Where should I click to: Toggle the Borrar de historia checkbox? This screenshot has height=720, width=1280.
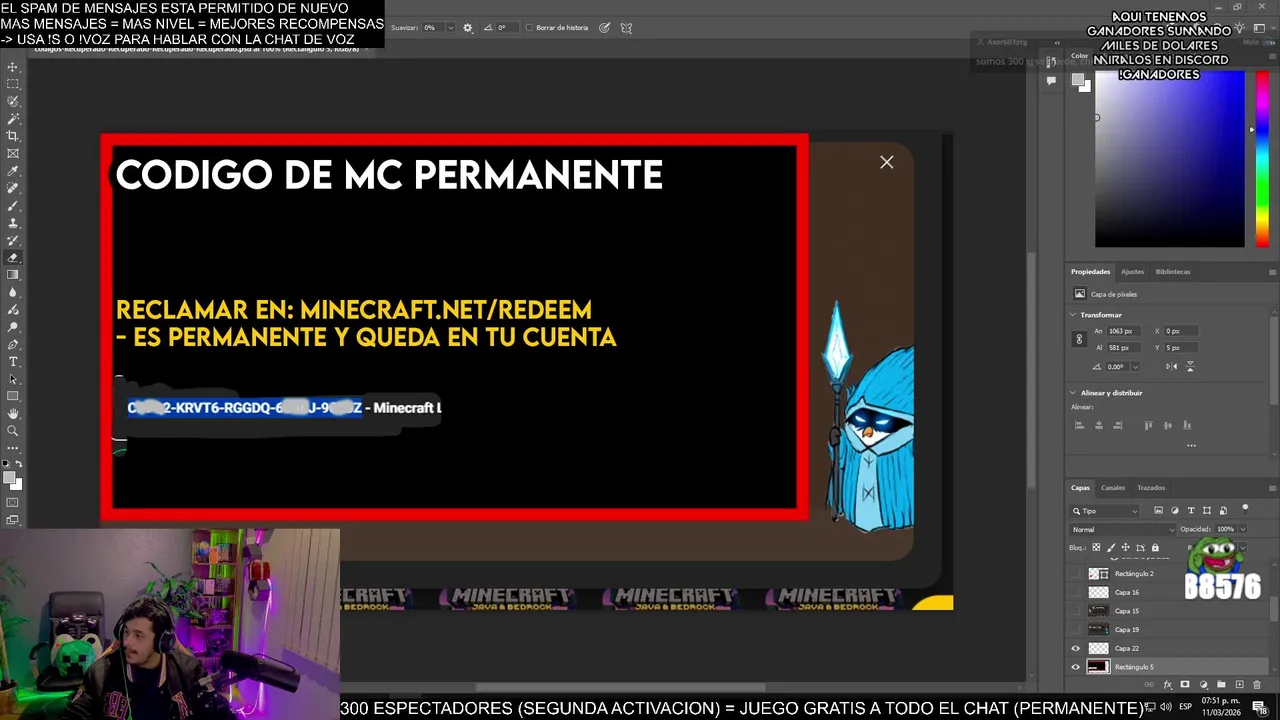coord(529,28)
